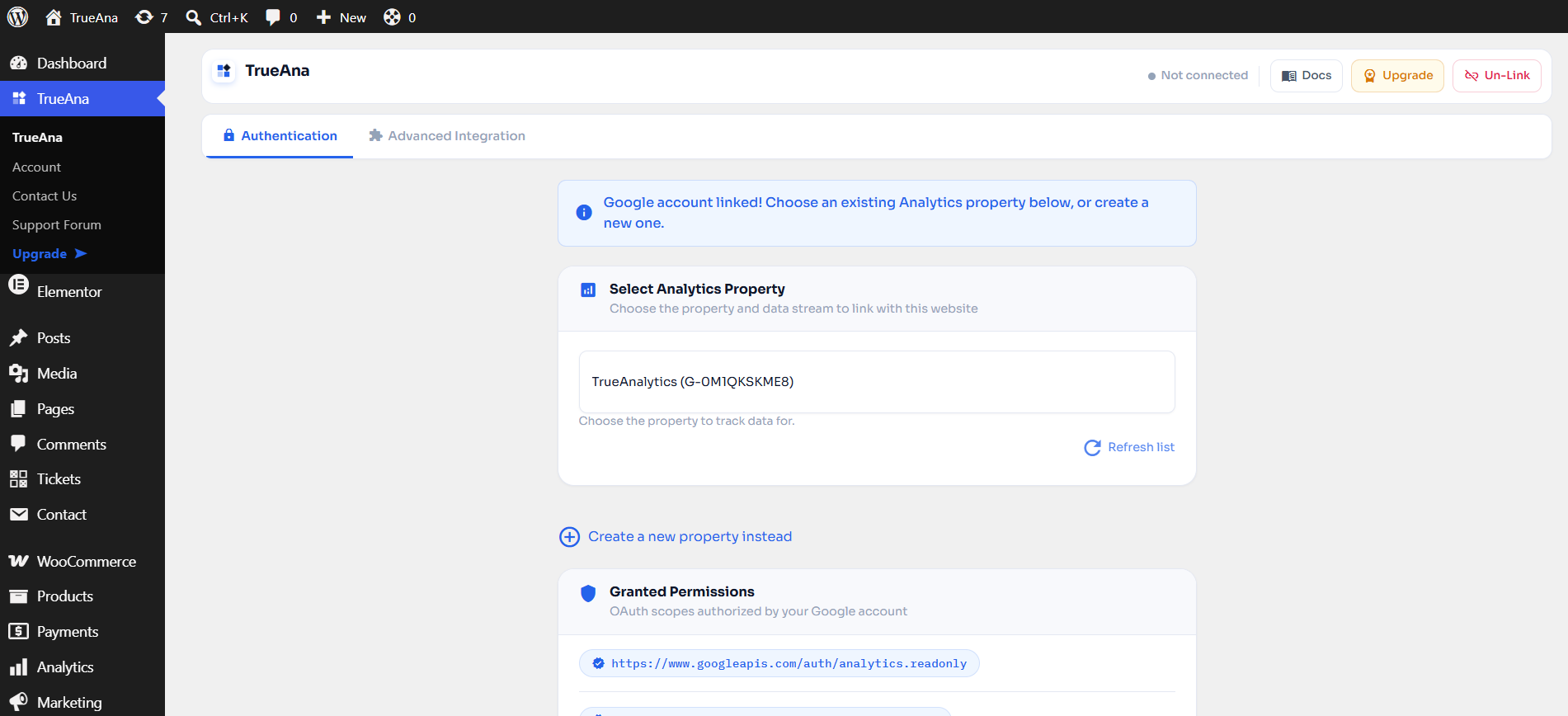Open the TrueAnalytics property dropdown

click(x=877, y=382)
